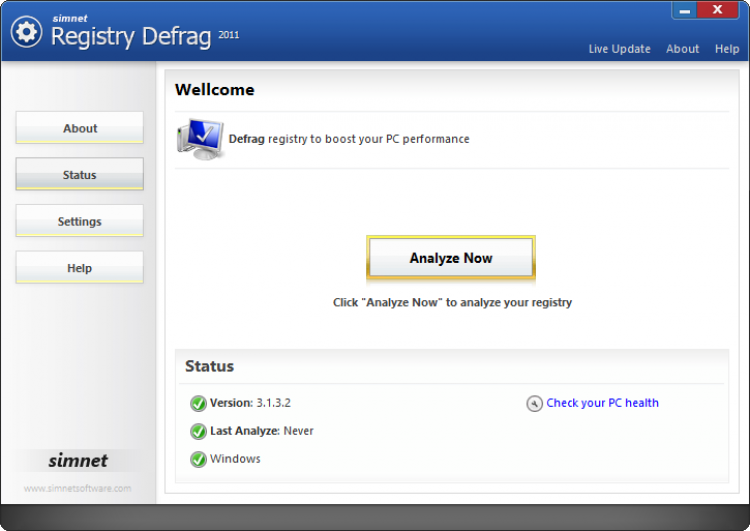Click the Status panel heading

[210, 366]
